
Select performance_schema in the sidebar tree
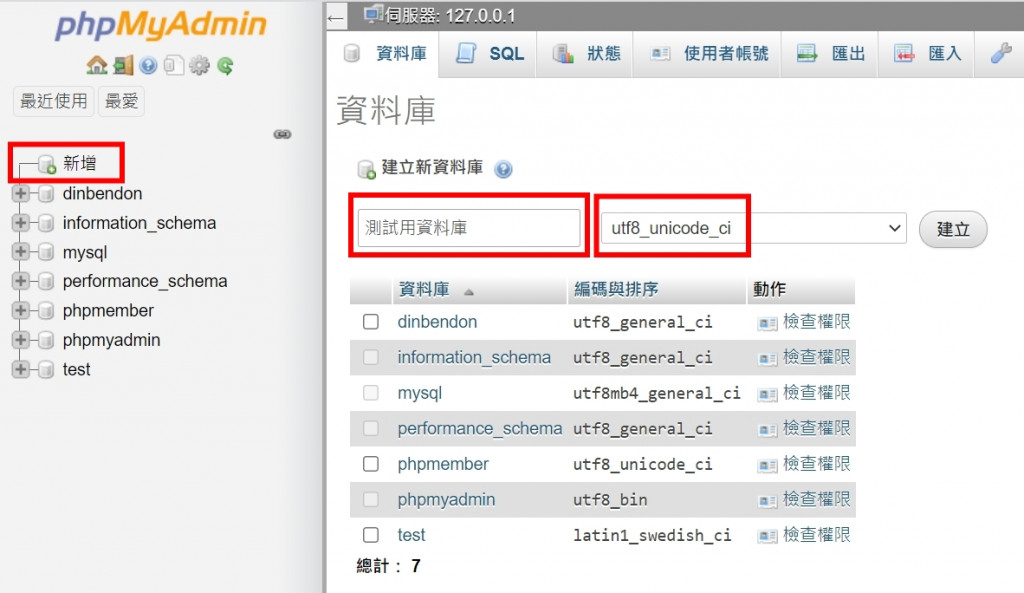point(145,281)
